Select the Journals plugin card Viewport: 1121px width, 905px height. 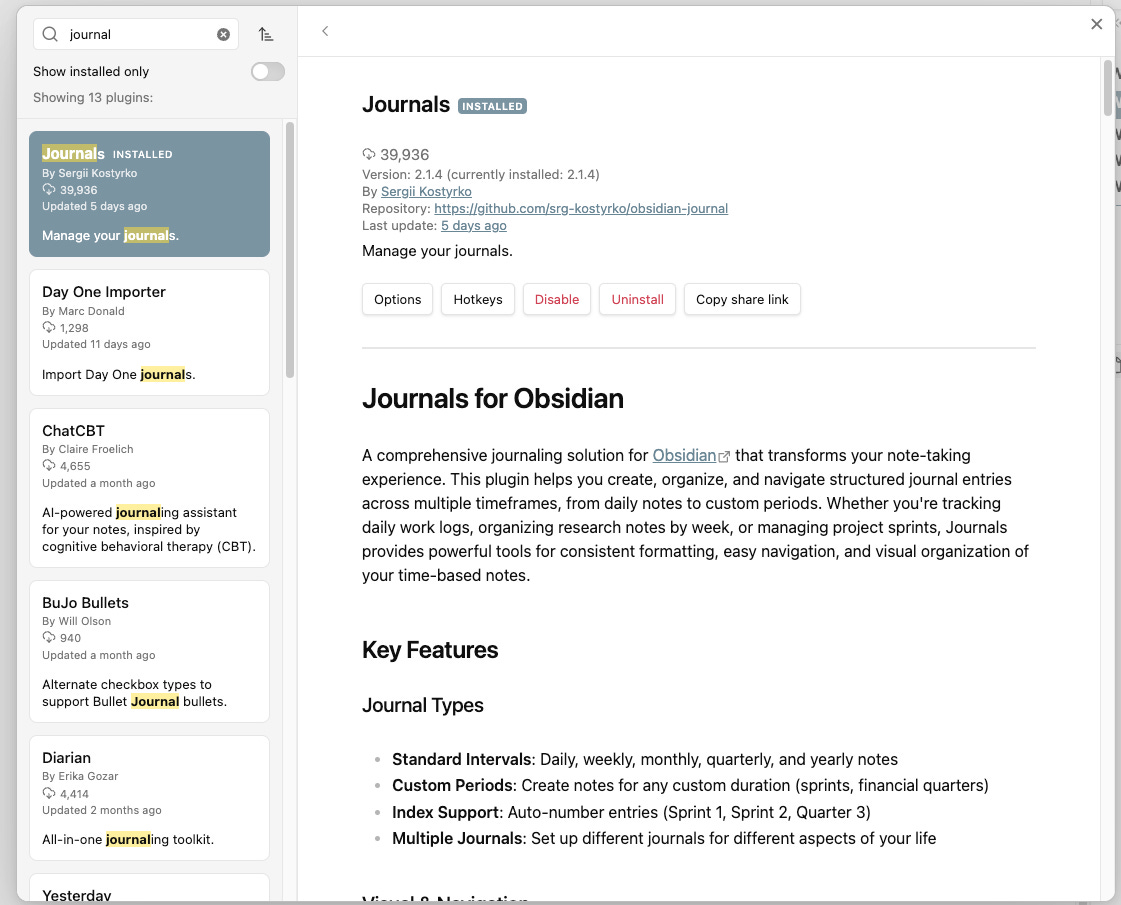149,194
